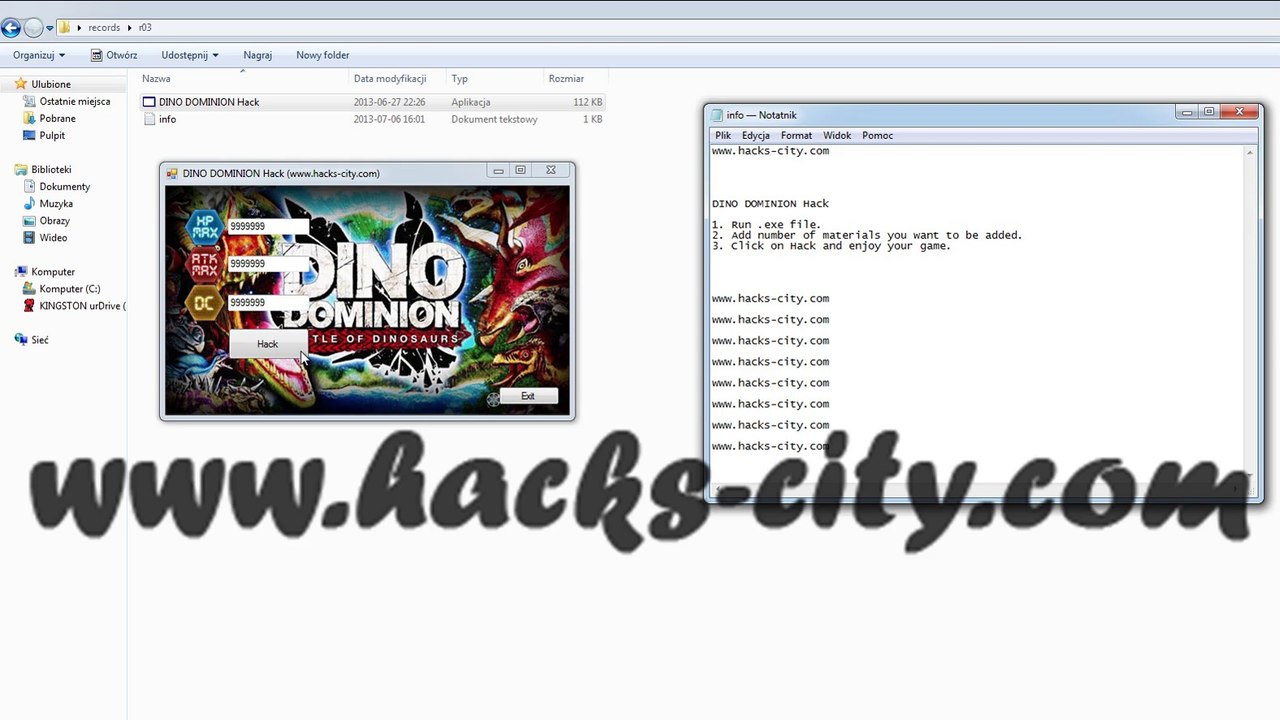
Task: Click the Muzyka note icon
Action: coord(29,203)
